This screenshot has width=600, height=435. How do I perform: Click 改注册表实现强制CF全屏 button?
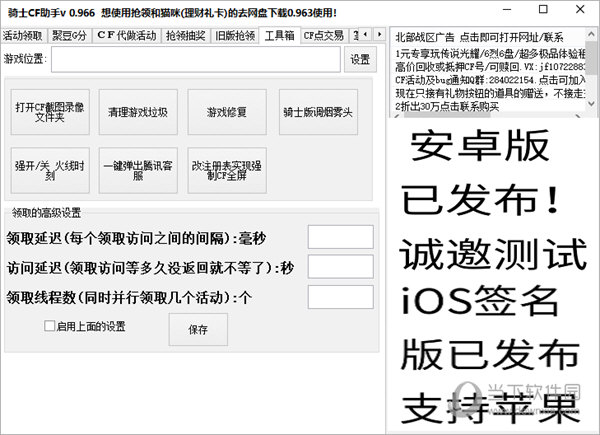[x=227, y=170]
